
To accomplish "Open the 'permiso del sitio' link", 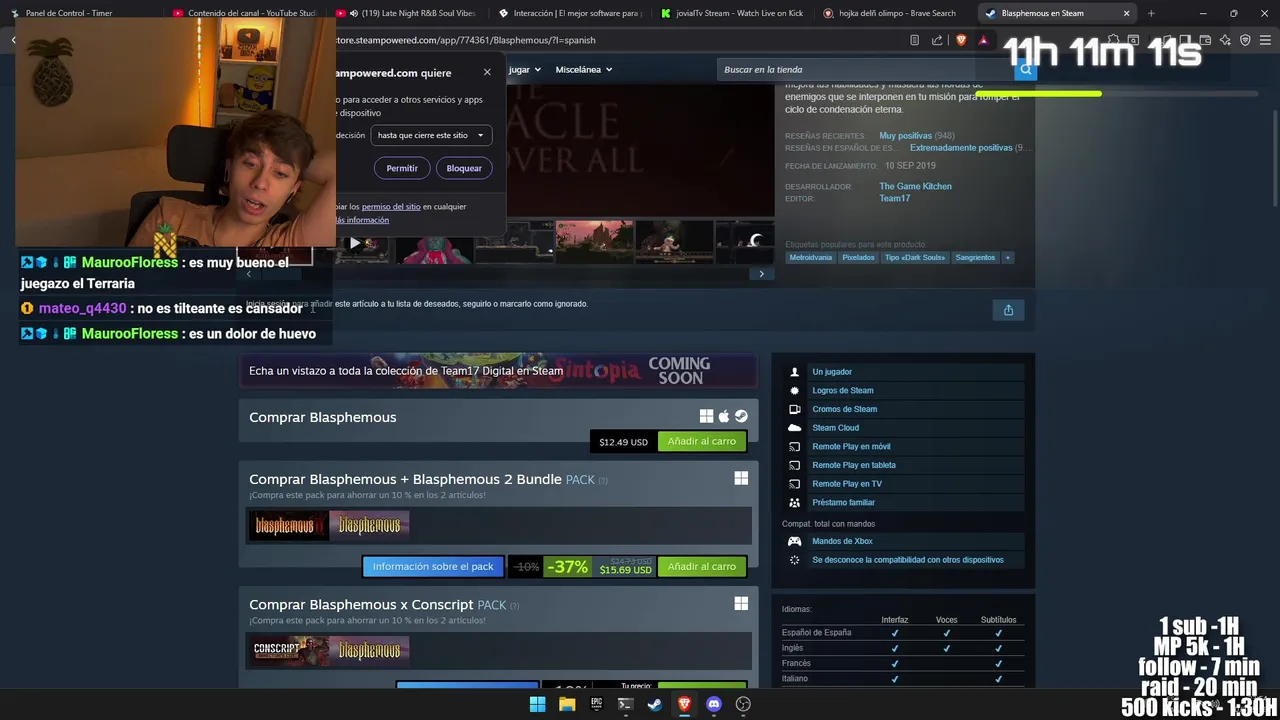I will (391, 207).
